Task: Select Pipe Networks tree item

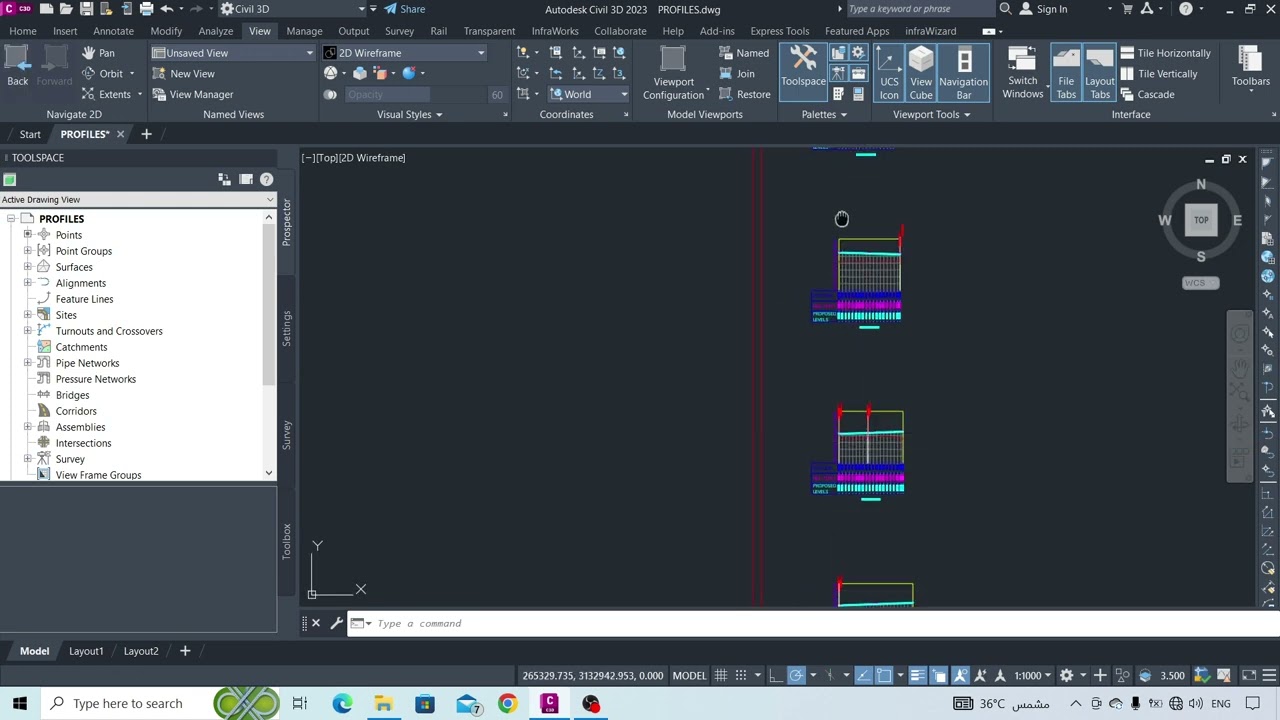Action: [x=87, y=363]
